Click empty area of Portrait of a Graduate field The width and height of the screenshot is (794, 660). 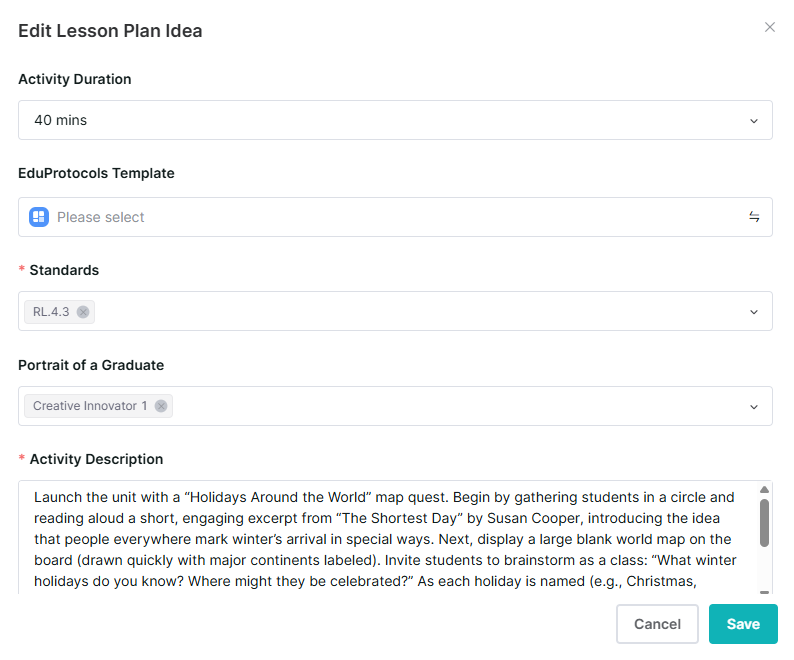458,406
